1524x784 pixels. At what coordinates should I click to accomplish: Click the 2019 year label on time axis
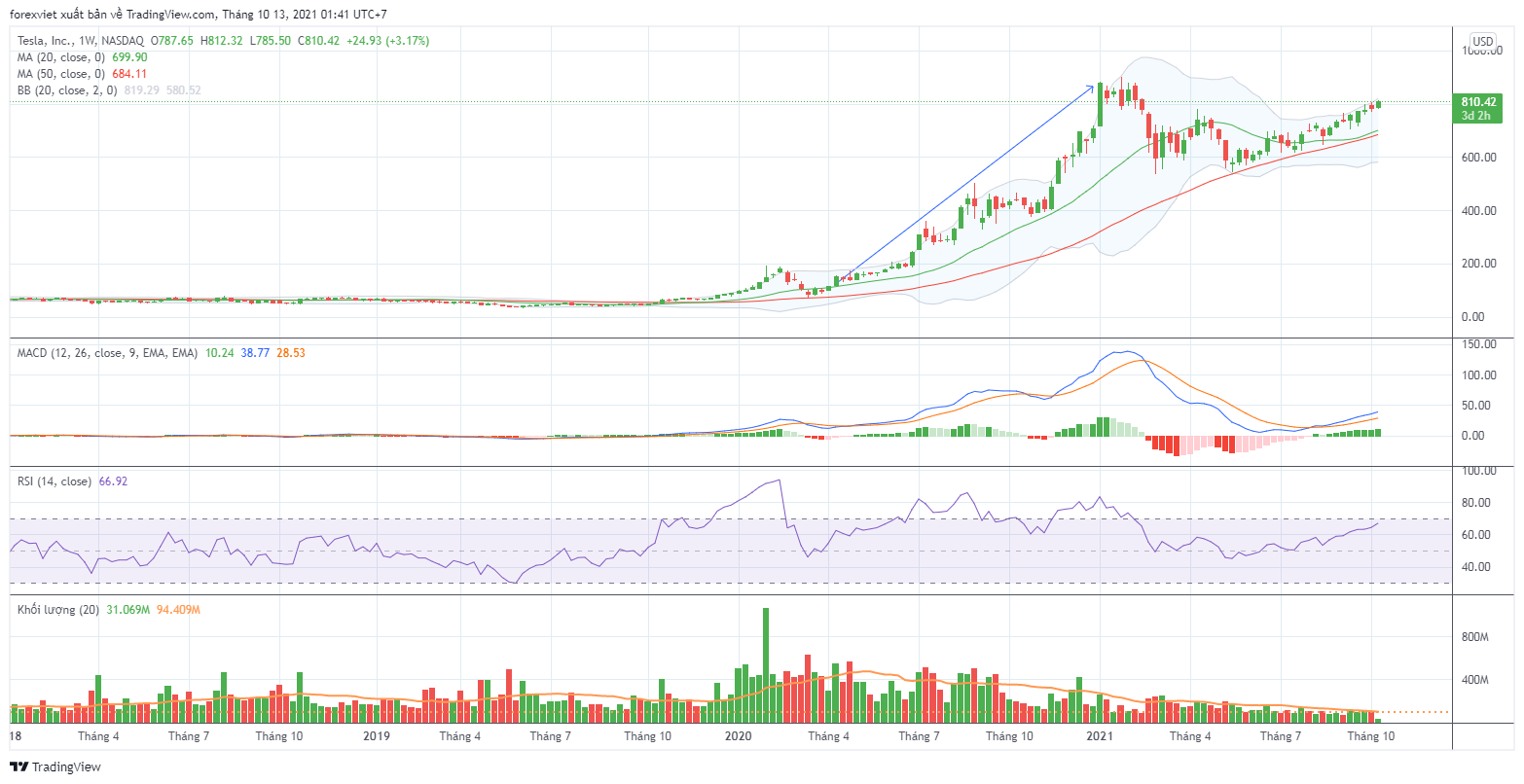pos(377,736)
